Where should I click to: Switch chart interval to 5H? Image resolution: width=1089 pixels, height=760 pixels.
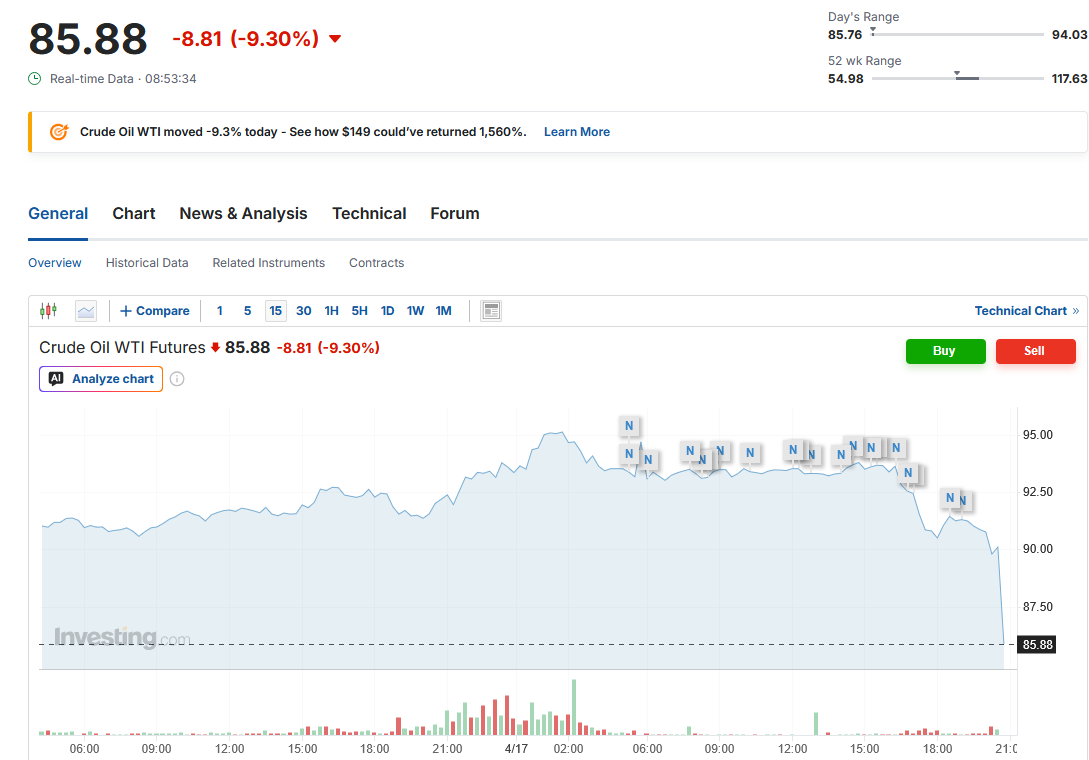359,311
